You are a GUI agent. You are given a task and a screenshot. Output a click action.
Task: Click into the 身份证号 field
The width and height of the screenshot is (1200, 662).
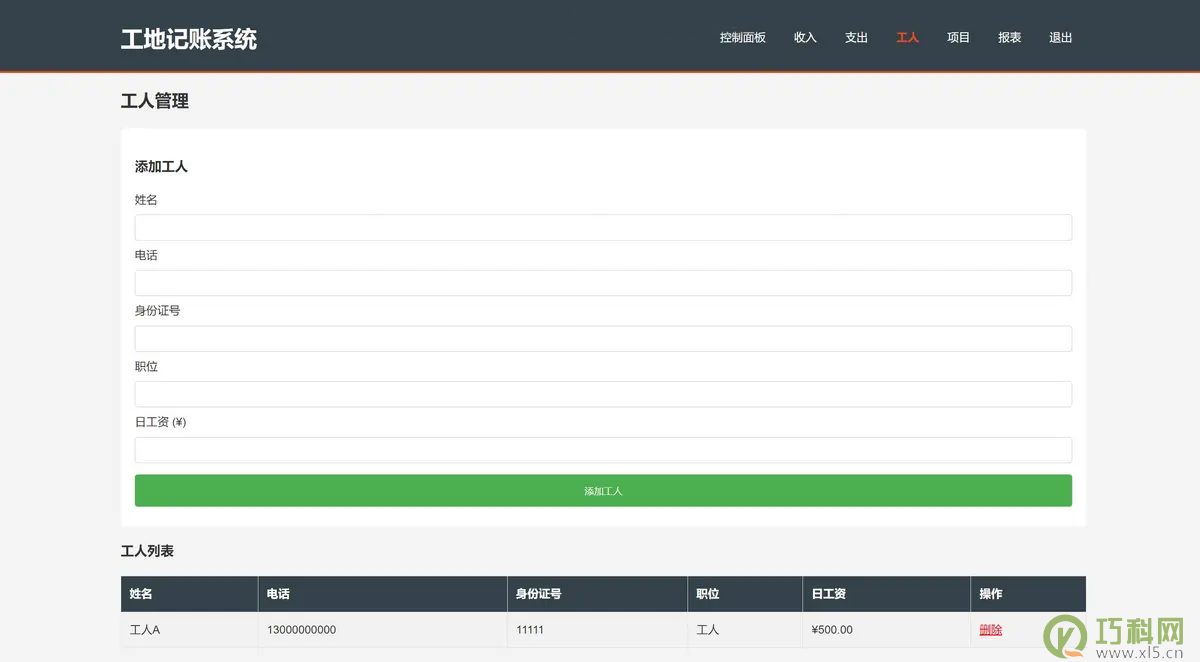pyautogui.click(x=603, y=338)
